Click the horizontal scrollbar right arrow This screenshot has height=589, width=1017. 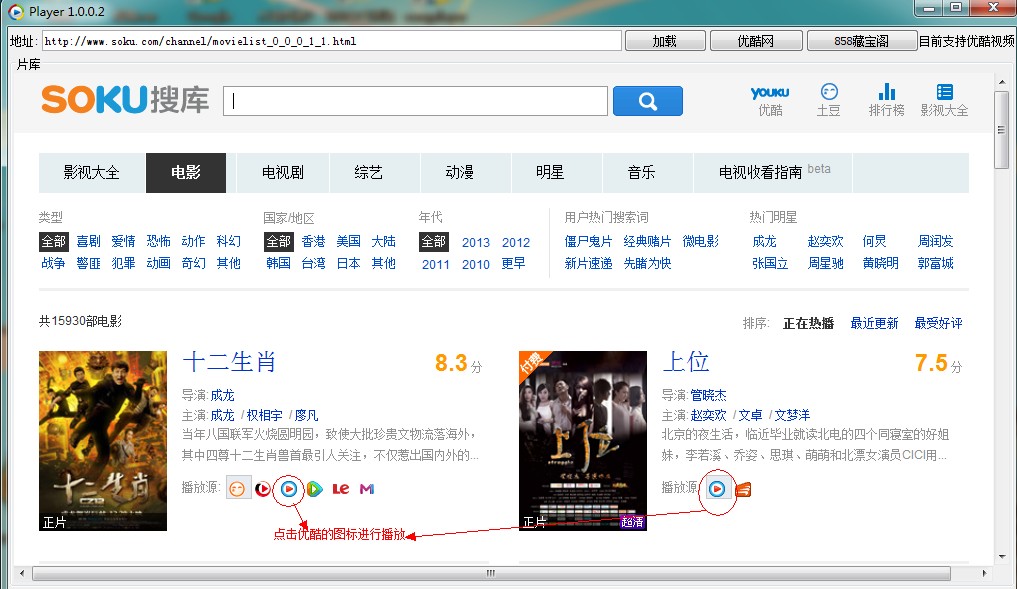[985, 573]
